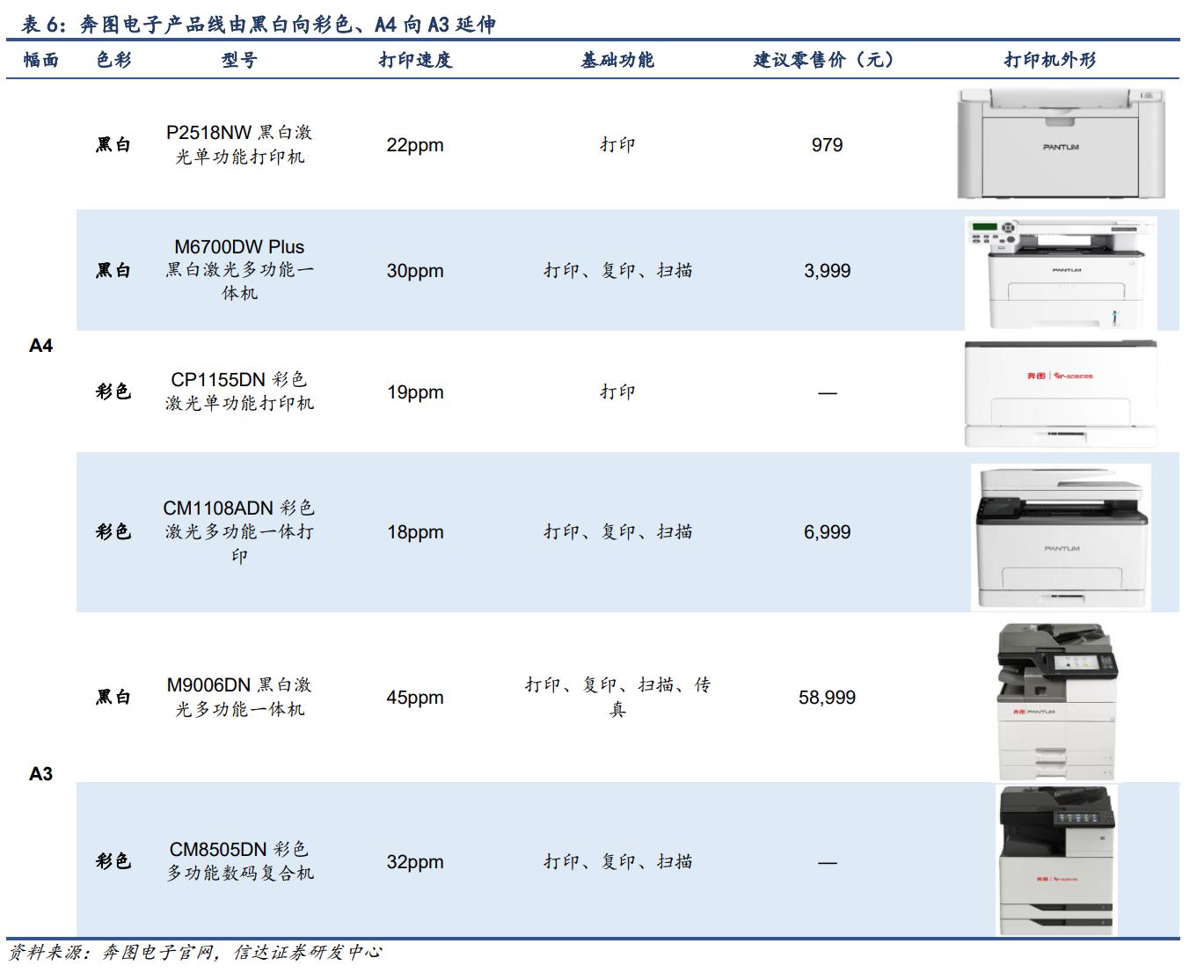This screenshot has width=1204, height=980.
Task: Select the 'A3' format cell
Action: (40, 774)
